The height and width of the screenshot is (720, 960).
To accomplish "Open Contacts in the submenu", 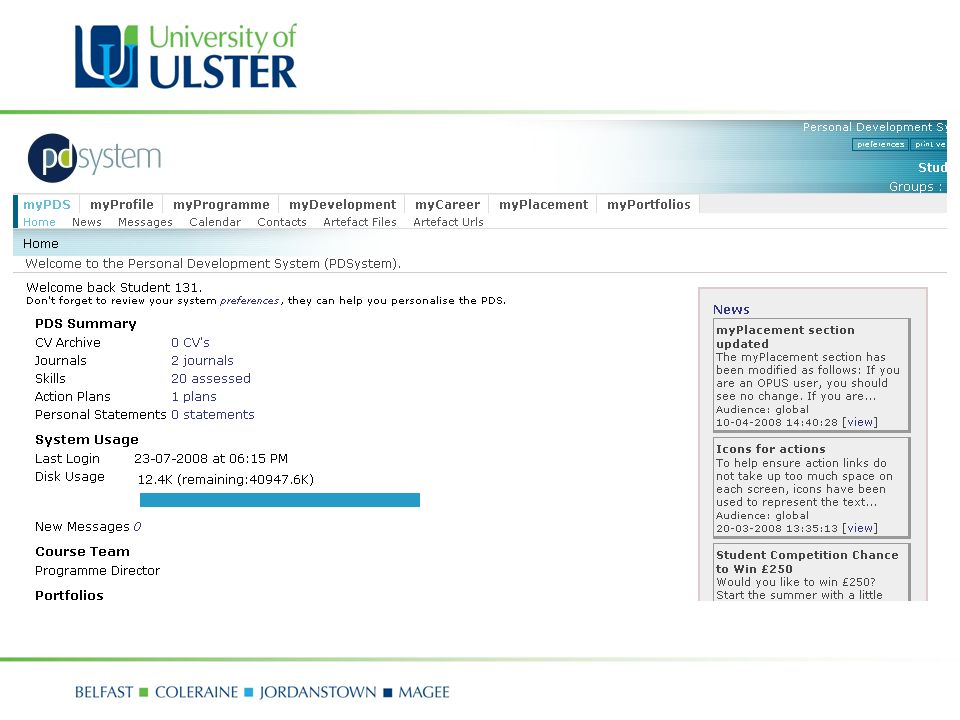I will click(x=282, y=222).
